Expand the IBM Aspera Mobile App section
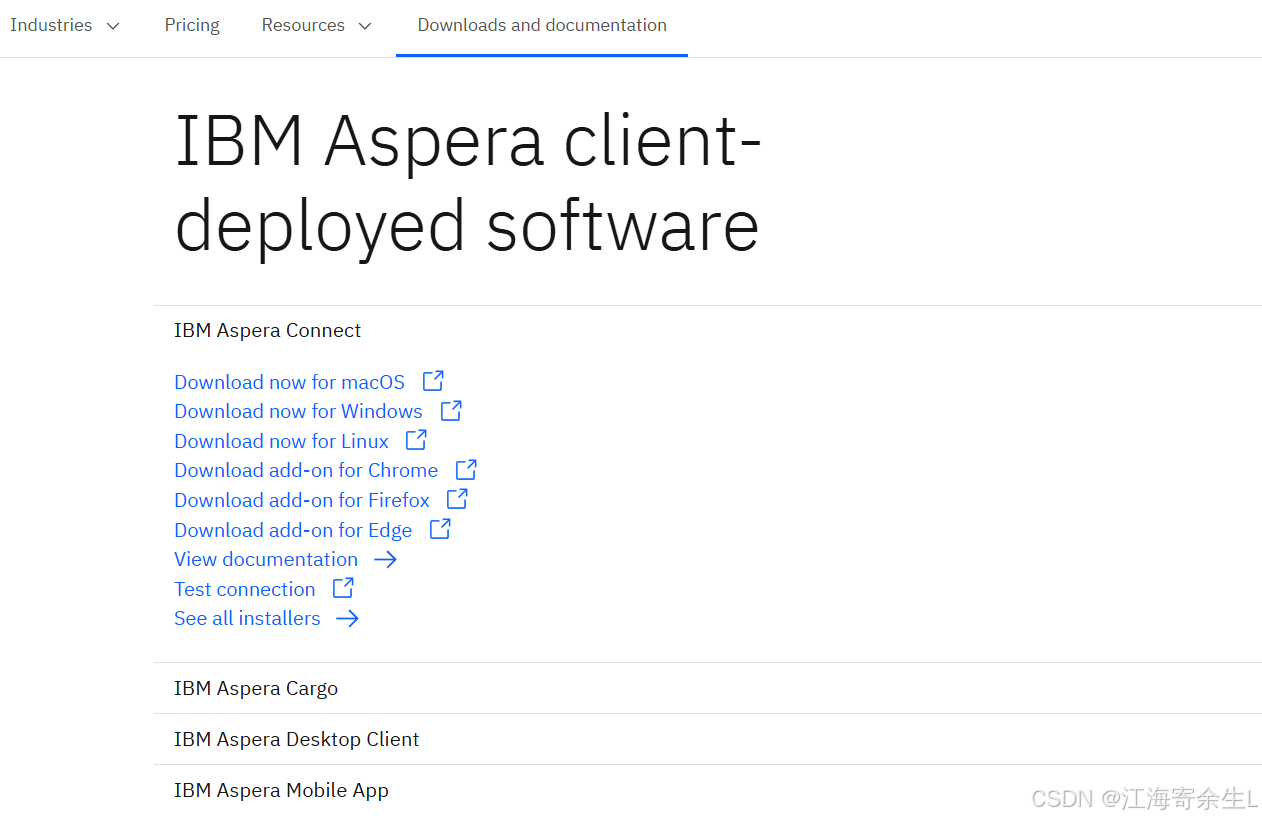 281,790
